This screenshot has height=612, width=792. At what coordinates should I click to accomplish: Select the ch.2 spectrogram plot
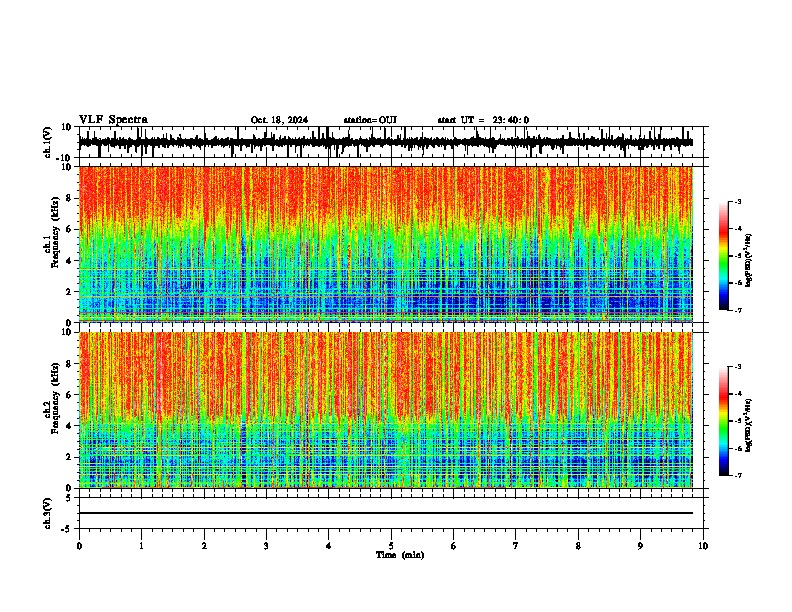coord(390,410)
